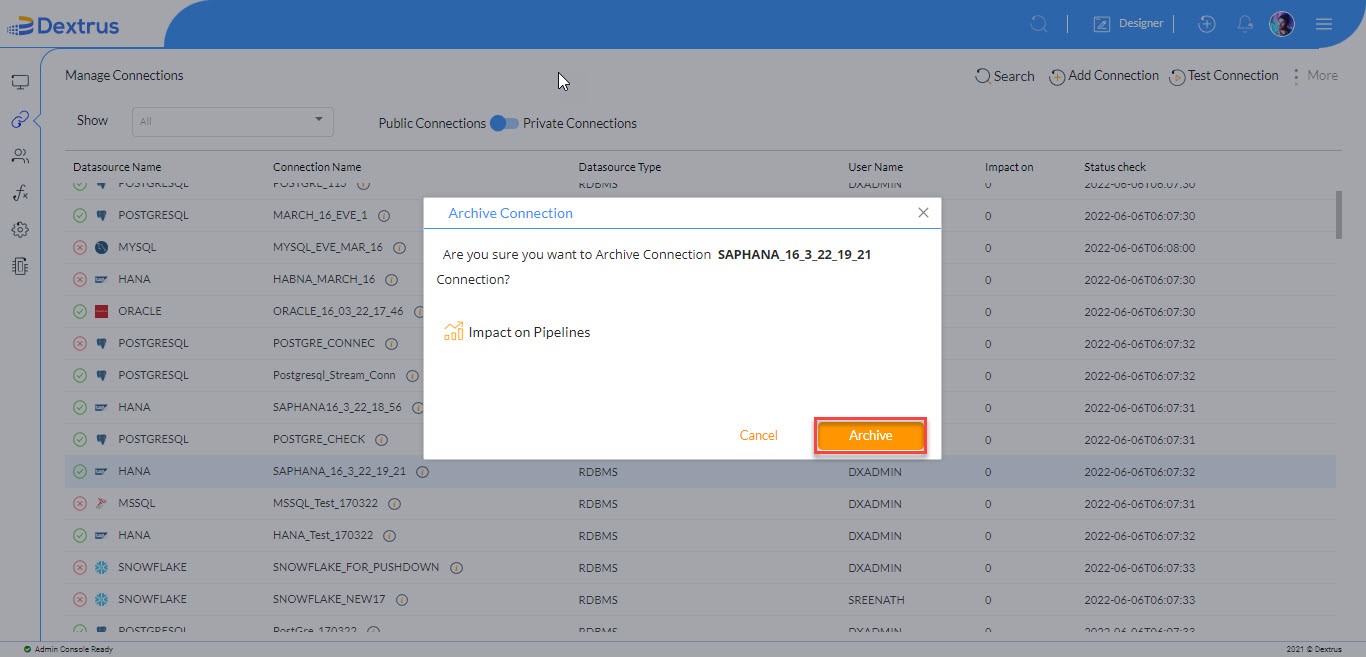Cancel the Archive Connection dialog
The width and height of the screenshot is (1366, 657).
tap(758, 435)
